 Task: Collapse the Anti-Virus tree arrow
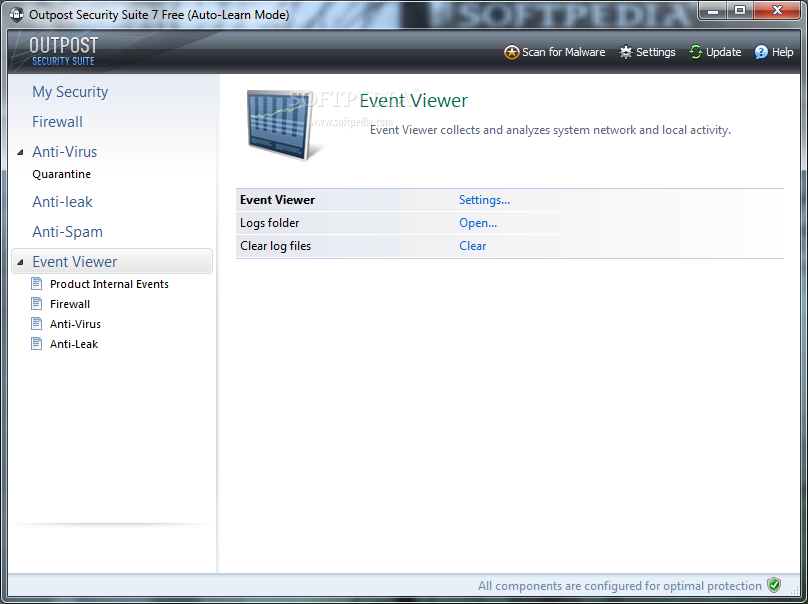(20, 152)
